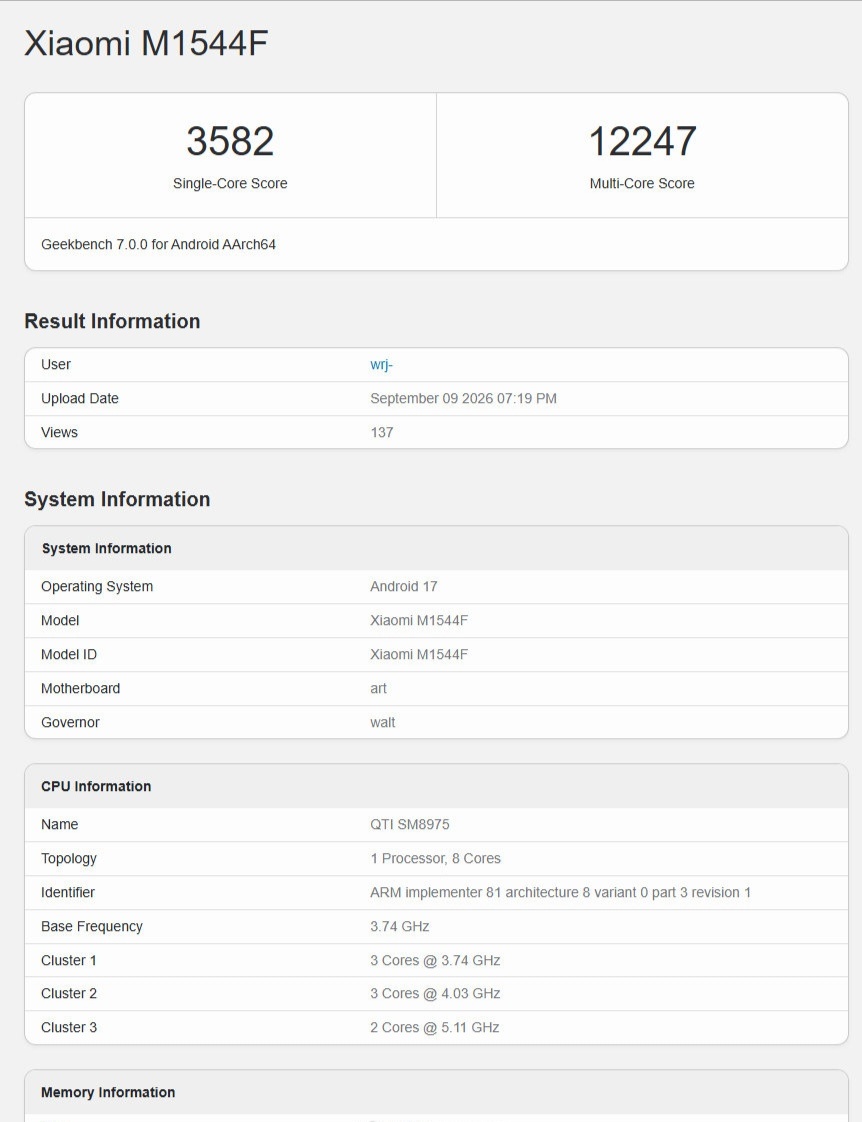The image size is (862, 1122).
Task: Click the Model row label
Action: click(x=60, y=620)
